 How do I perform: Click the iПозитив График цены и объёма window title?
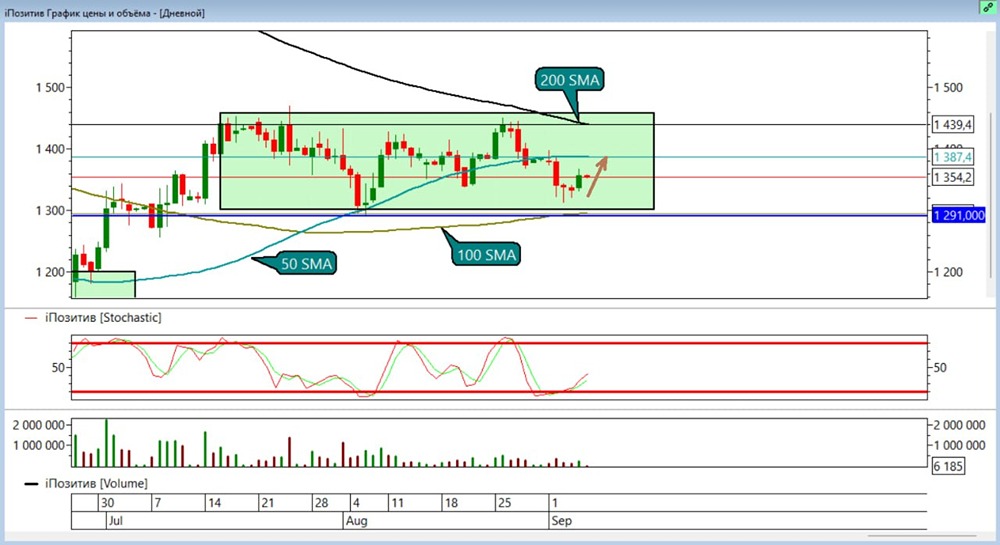coord(105,13)
